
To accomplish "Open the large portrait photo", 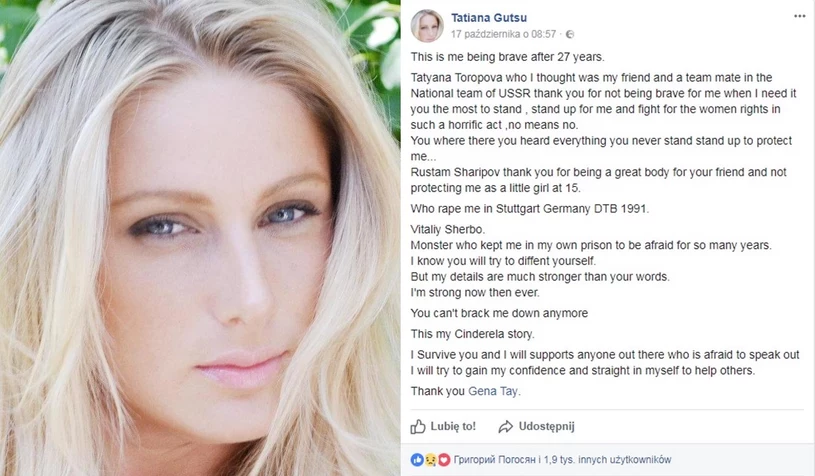I will coord(200,238).
